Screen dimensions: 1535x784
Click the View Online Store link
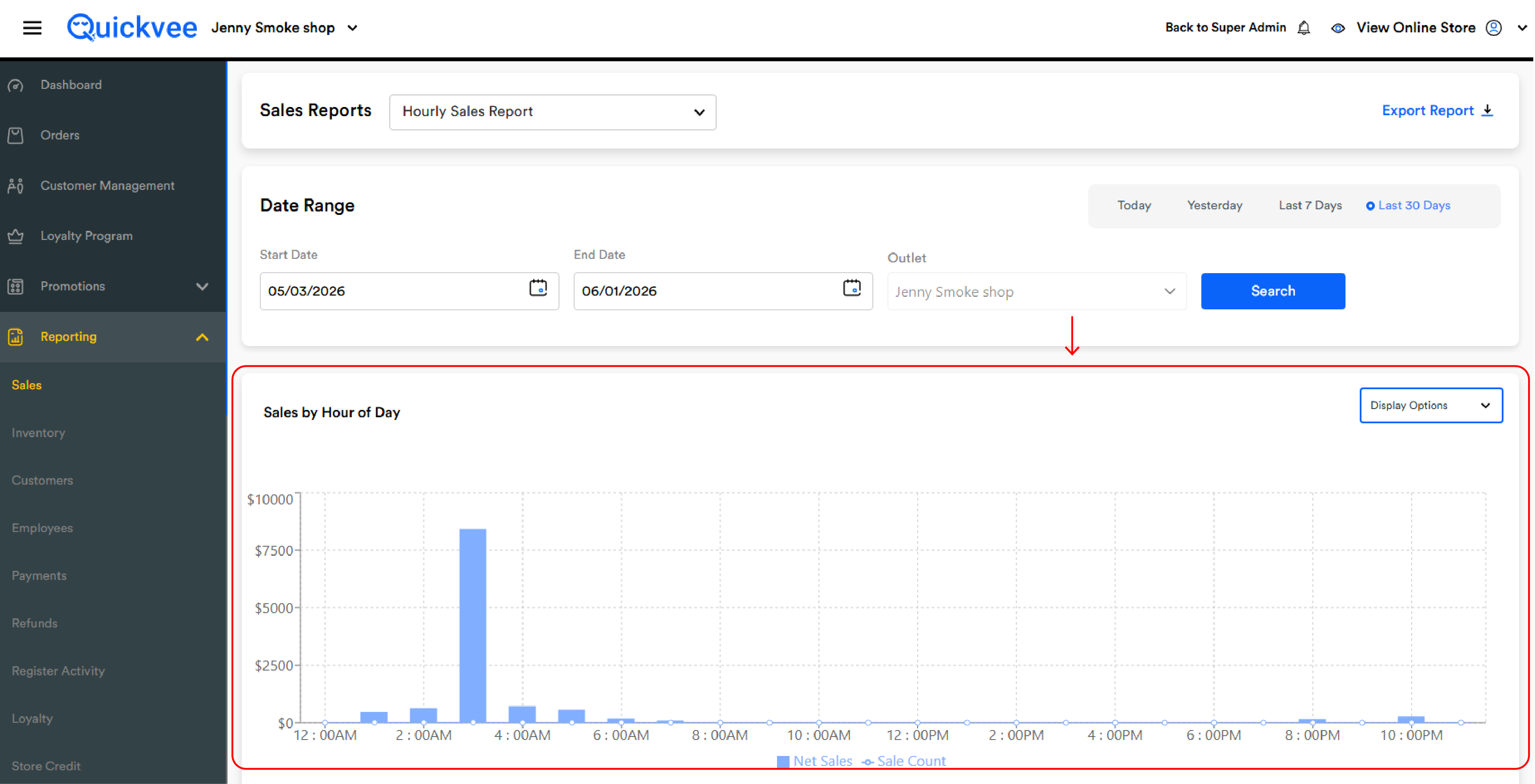click(x=1415, y=28)
